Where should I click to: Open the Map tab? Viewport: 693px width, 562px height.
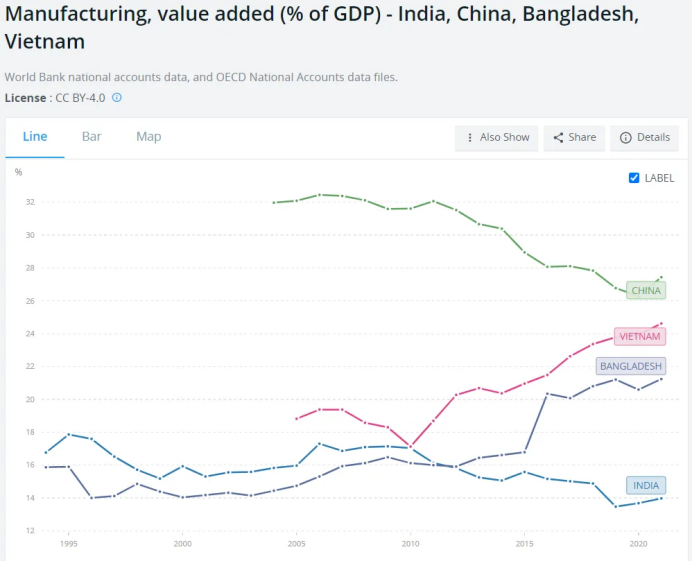(x=148, y=137)
